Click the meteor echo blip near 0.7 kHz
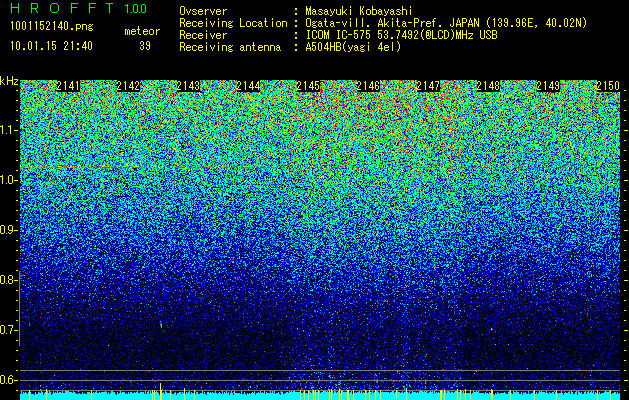Screen dimensions: 629x400 161,325
